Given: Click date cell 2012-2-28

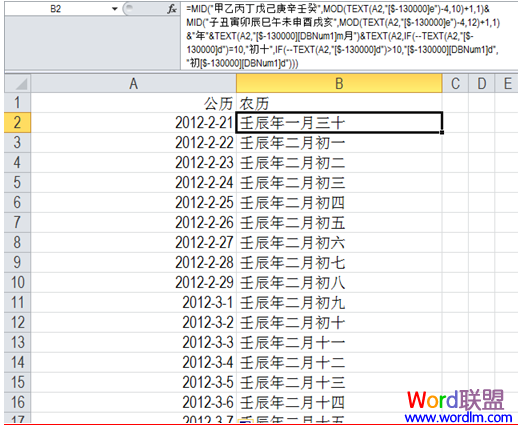Looking at the screenshot, I should pyautogui.click(x=133, y=263).
